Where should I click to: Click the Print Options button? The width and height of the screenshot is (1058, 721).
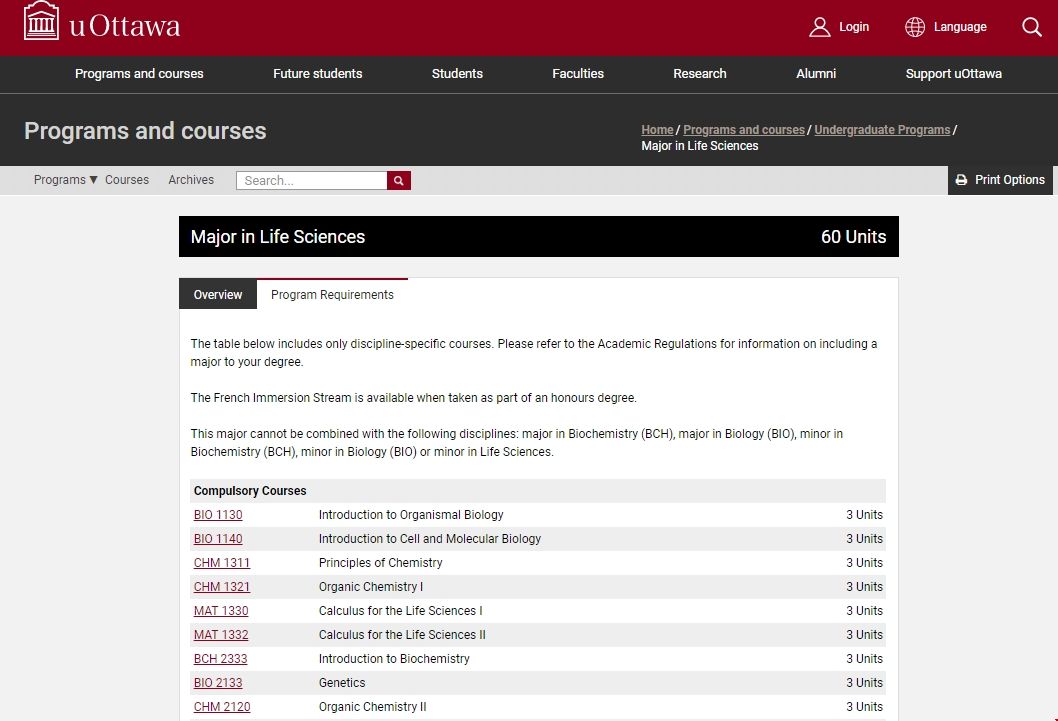(x=1000, y=180)
